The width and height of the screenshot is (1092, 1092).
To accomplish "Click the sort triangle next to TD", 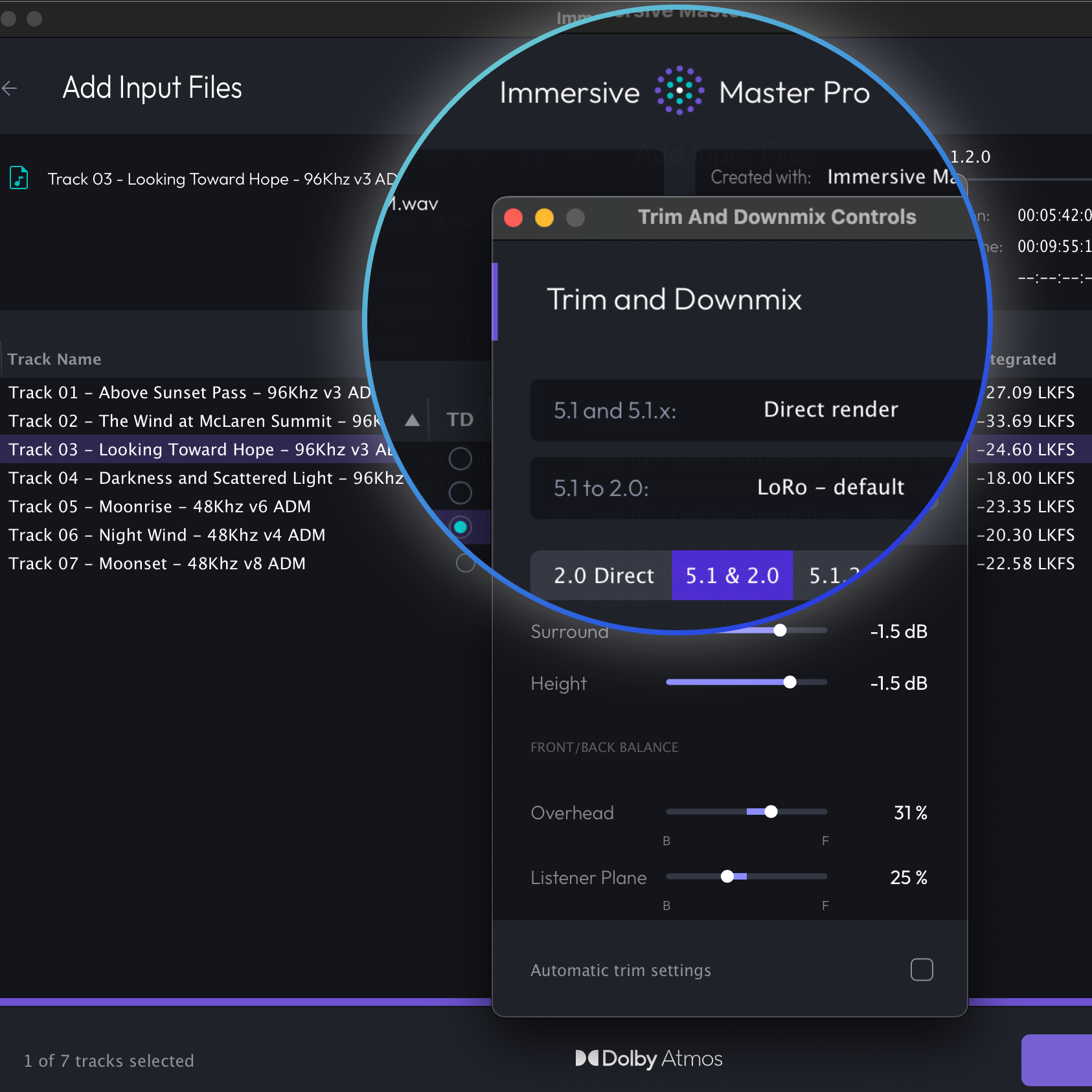I will 412,420.
